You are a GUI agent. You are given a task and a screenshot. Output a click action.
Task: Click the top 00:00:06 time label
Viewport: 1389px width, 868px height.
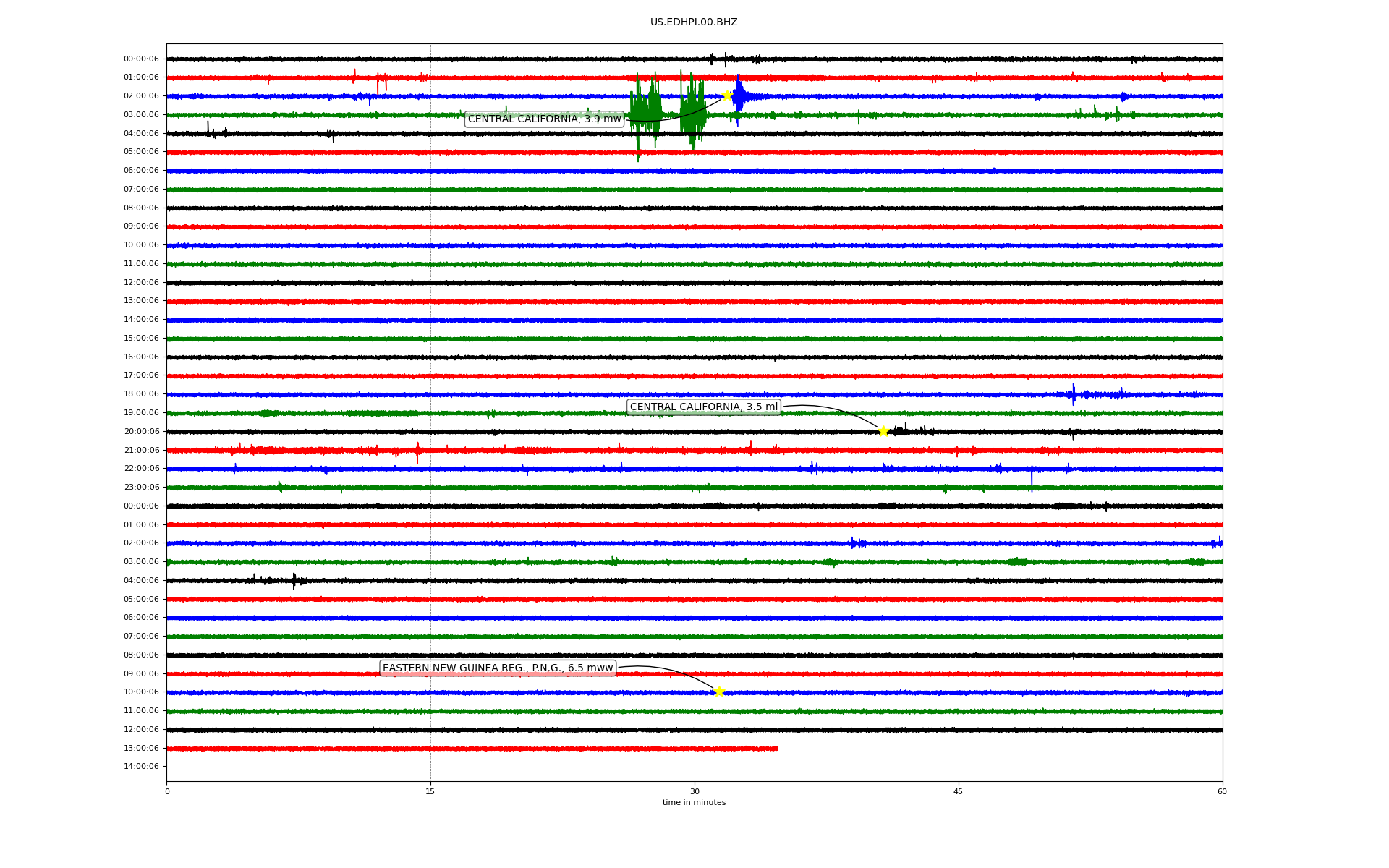pos(141,59)
